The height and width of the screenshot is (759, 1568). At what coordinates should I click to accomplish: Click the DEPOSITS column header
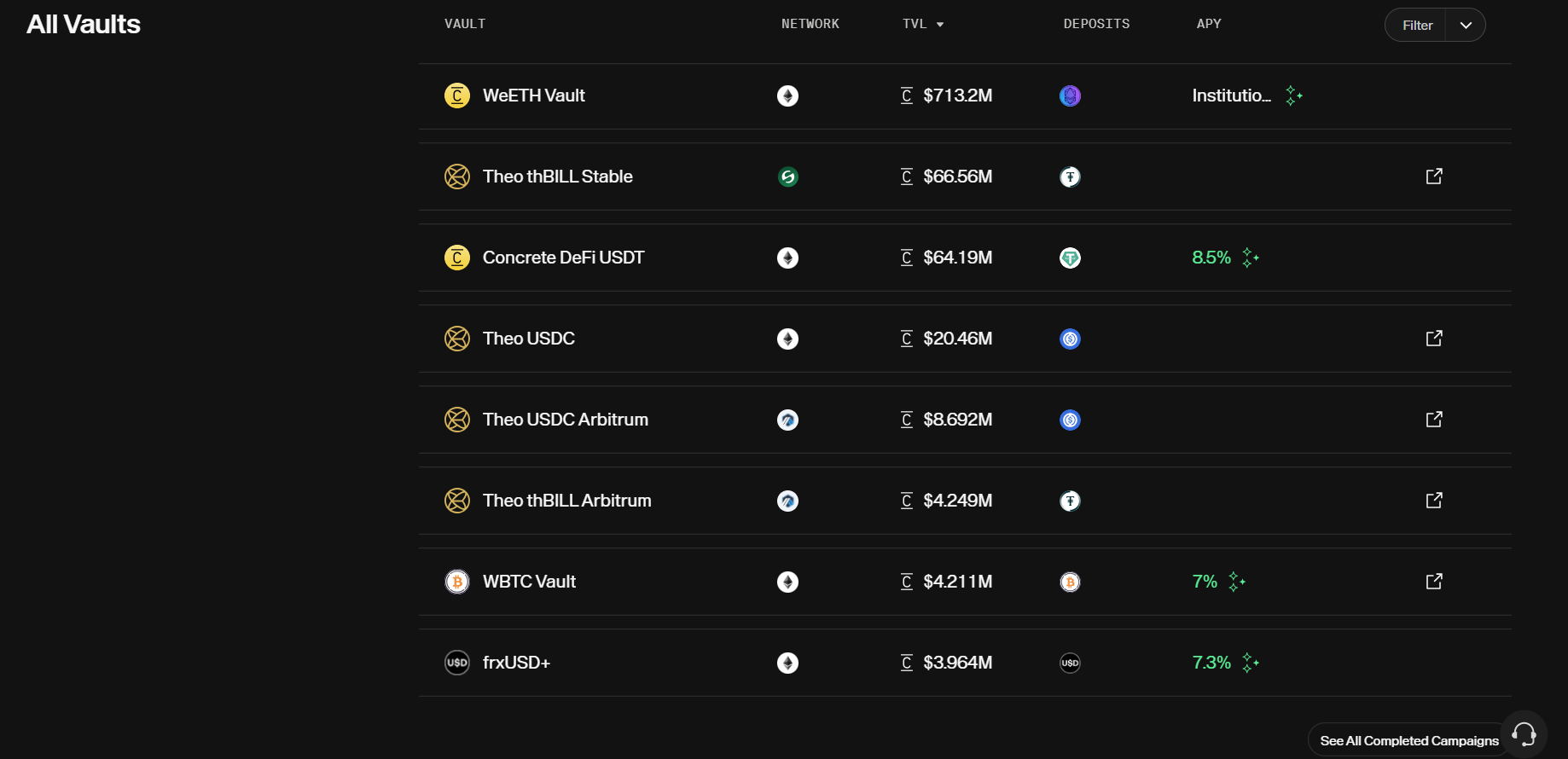1096,24
